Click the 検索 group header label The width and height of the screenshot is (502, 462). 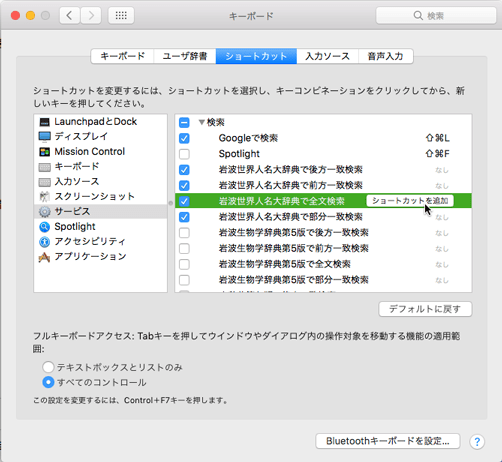216,122
